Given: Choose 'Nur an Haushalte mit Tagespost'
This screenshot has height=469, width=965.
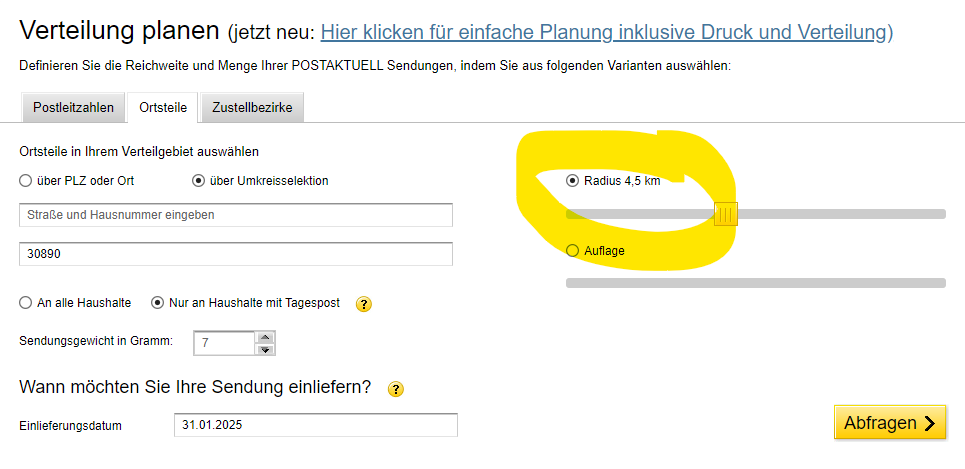Looking at the screenshot, I should 158,303.
